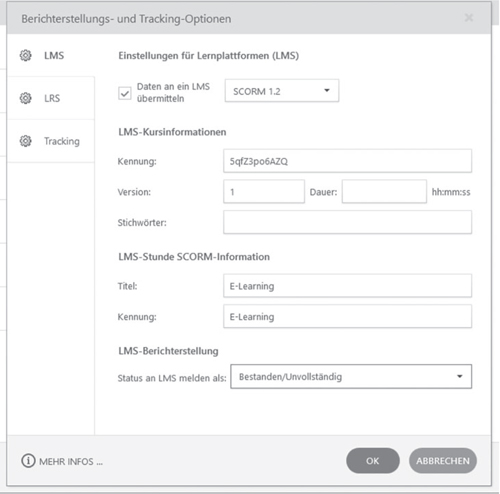The image size is (500, 494).
Task: Click the course Kennung field 5qfZ3po6AZQ
Action: click(347, 161)
